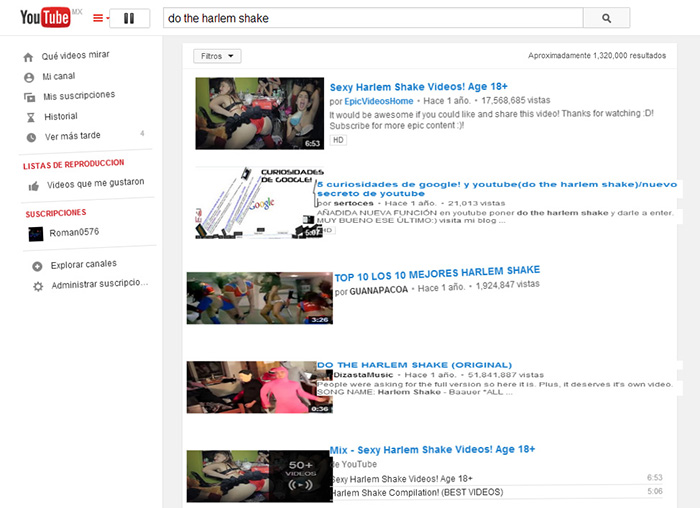This screenshot has height=508, width=700.
Task: Go to Mi canal
Action: click(x=58, y=76)
